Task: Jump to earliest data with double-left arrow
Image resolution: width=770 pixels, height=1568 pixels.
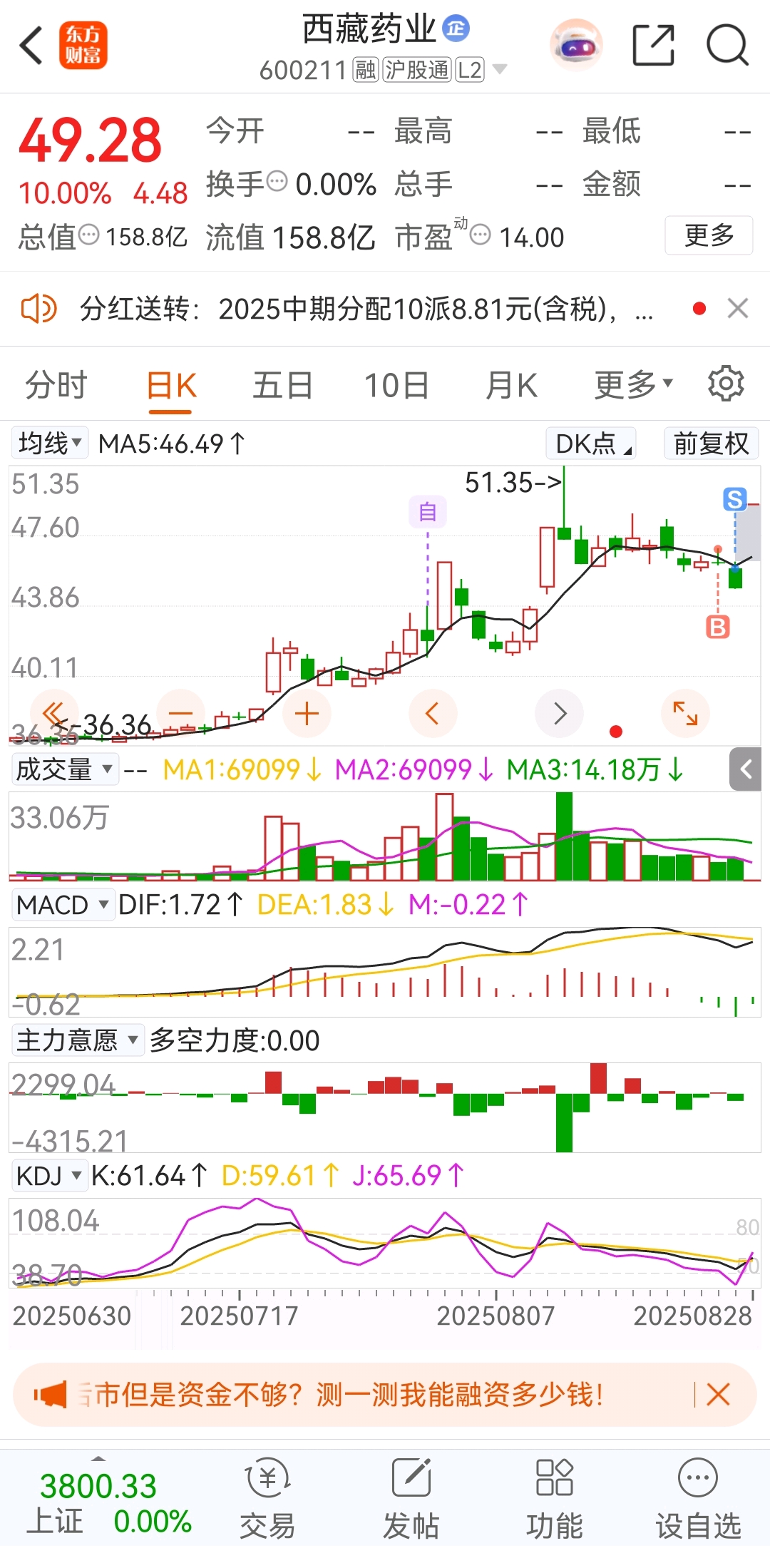Action: [54, 713]
